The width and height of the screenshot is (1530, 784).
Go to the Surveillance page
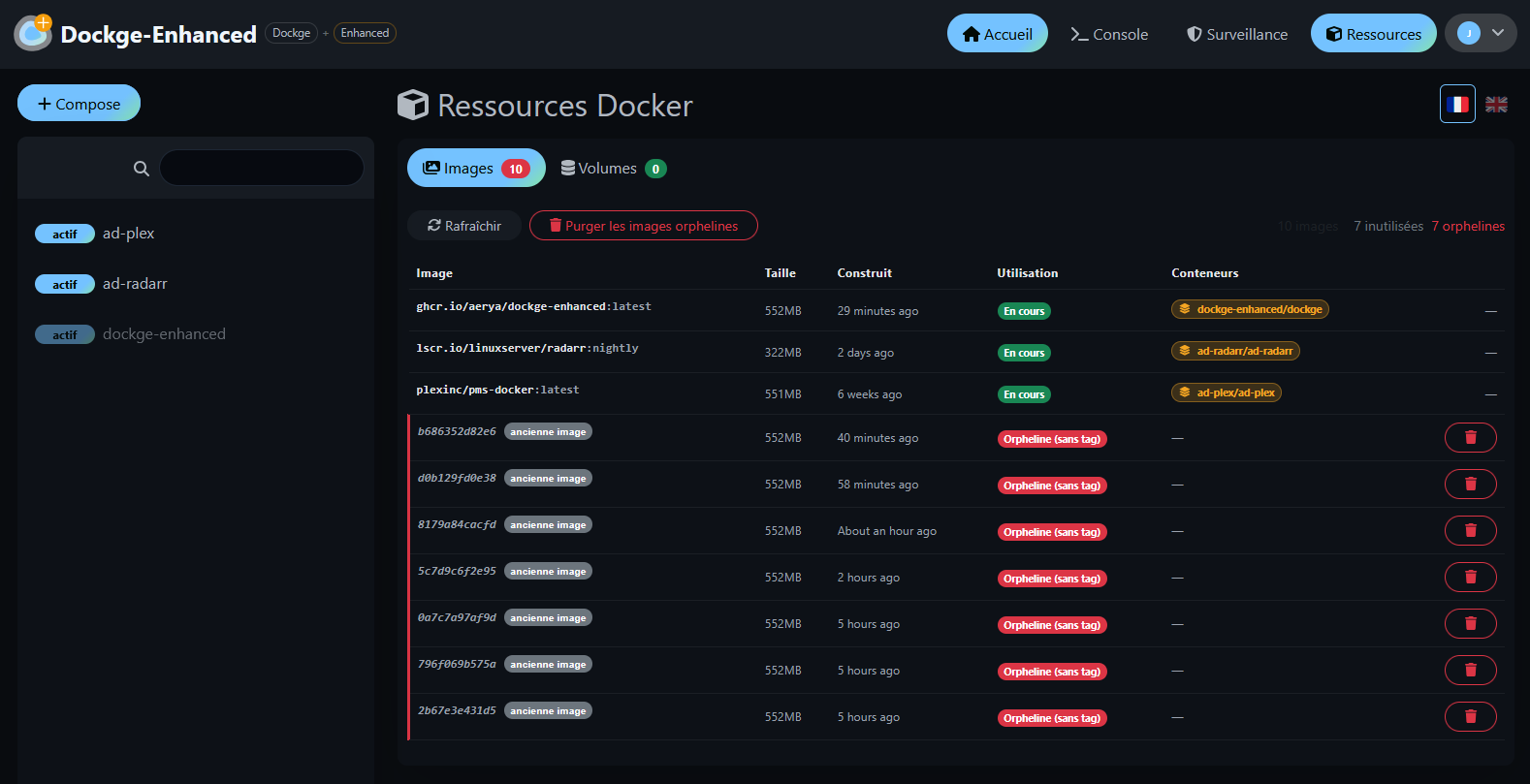[x=1237, y=34]
